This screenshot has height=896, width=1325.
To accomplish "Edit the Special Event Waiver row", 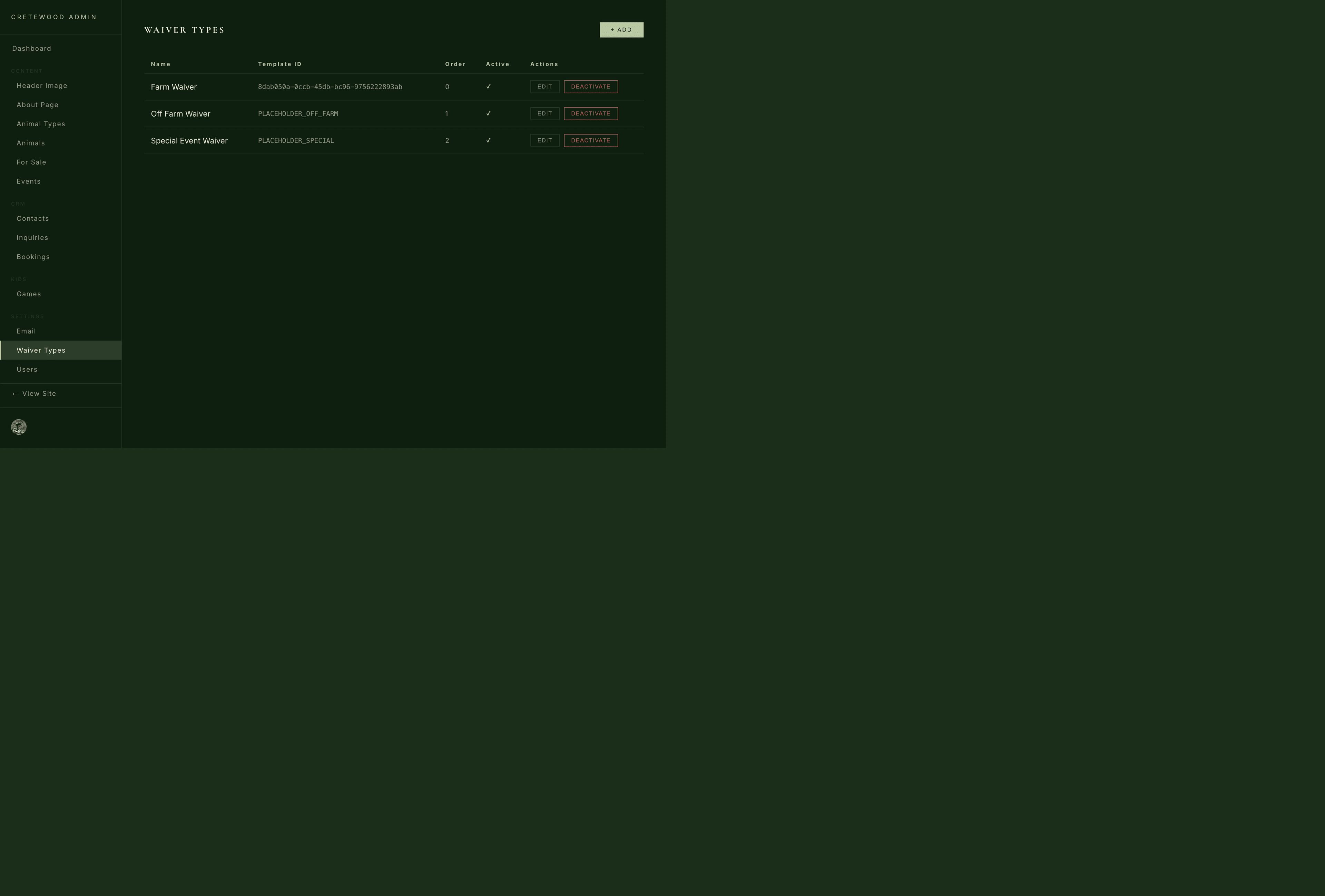I will [544, 140].
